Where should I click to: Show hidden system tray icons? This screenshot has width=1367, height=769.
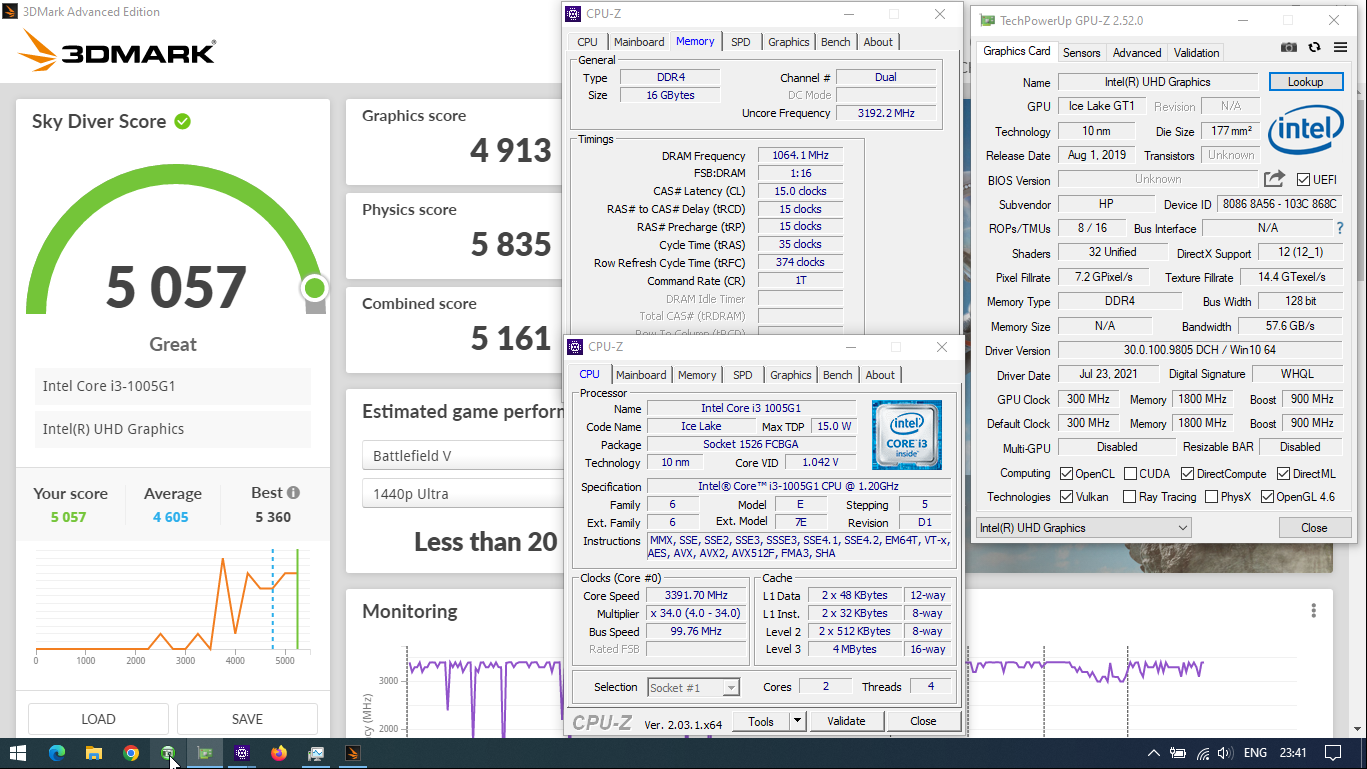(x=1153, y=753)
